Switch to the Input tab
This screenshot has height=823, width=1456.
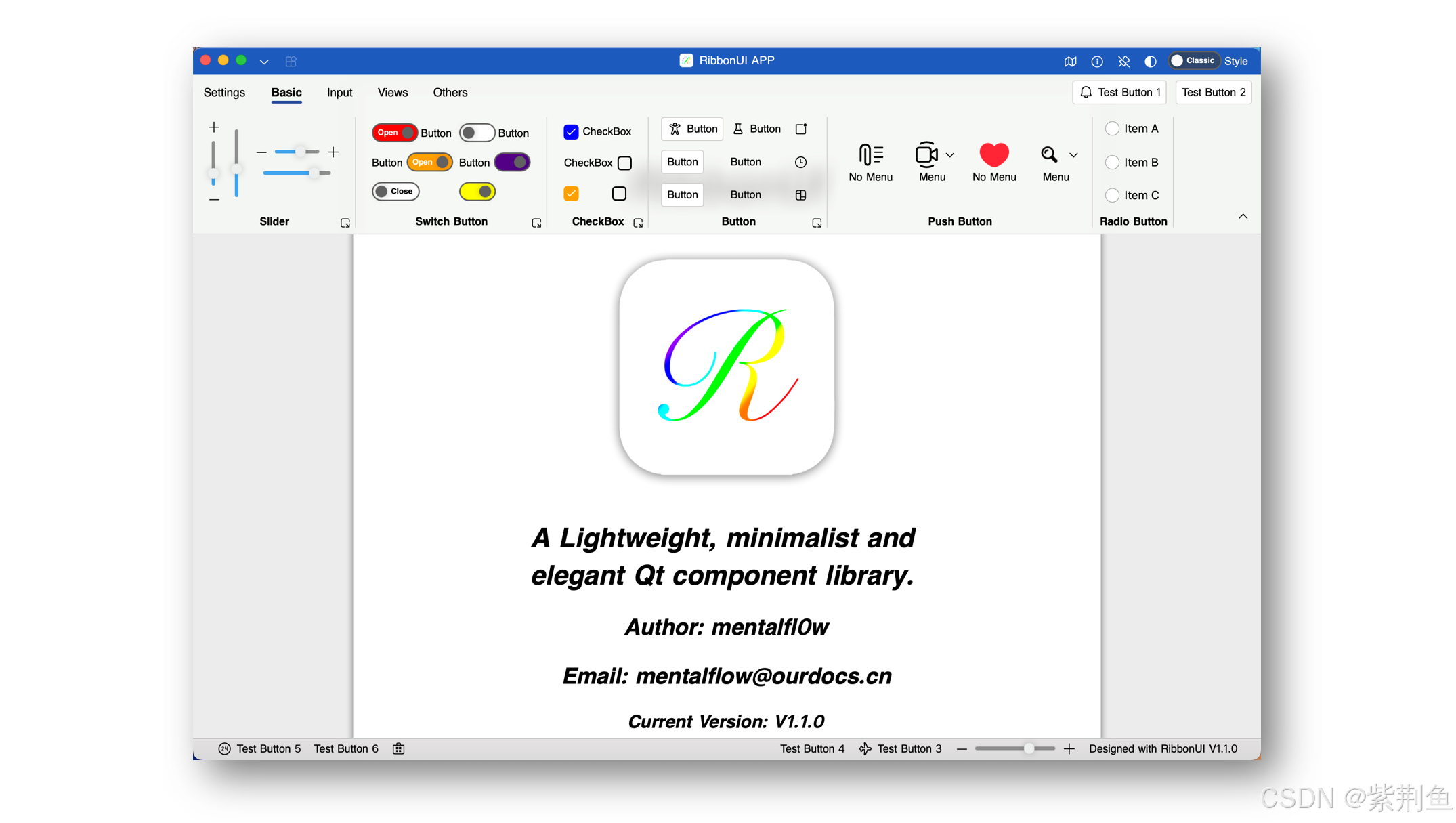point(339,92)
